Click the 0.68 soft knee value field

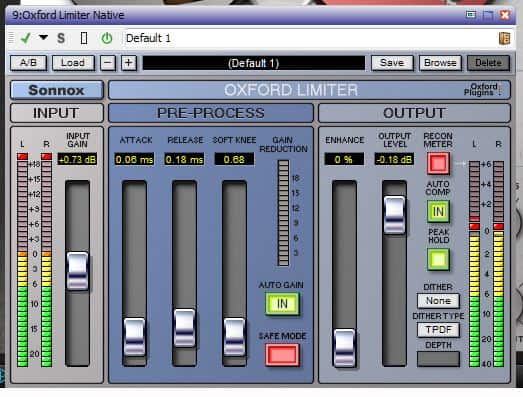234,159
